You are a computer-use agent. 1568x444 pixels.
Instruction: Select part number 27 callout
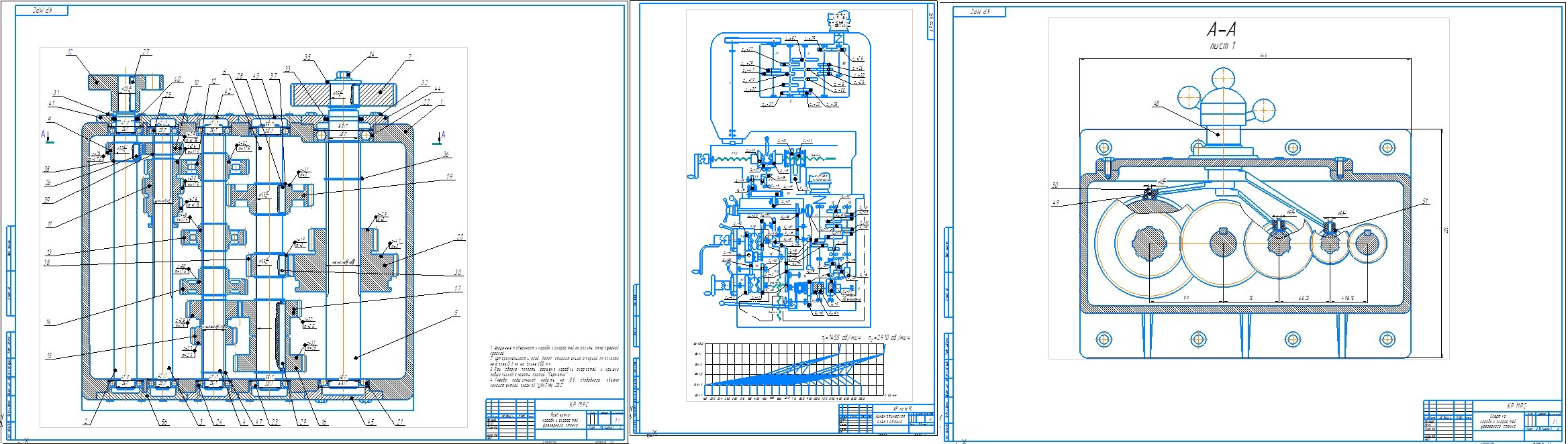coord(146,52)
